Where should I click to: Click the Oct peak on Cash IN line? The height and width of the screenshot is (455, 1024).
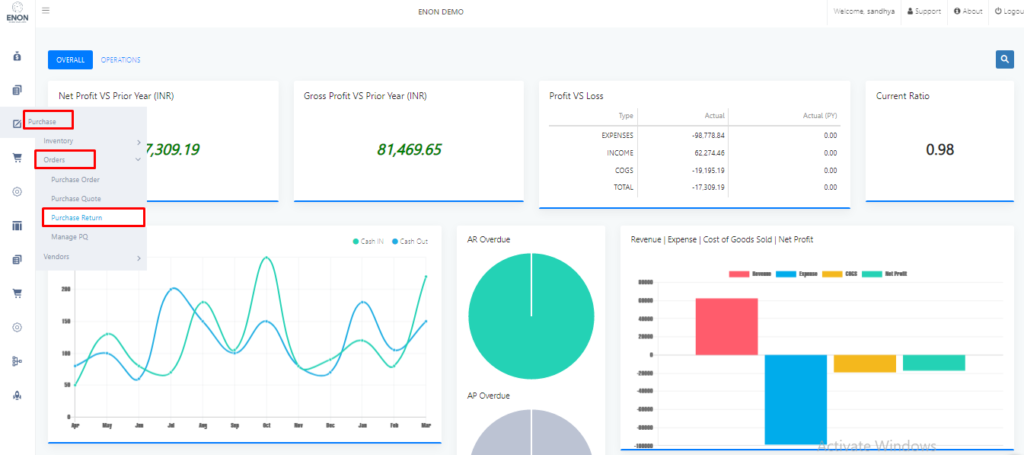click(265, 257)
